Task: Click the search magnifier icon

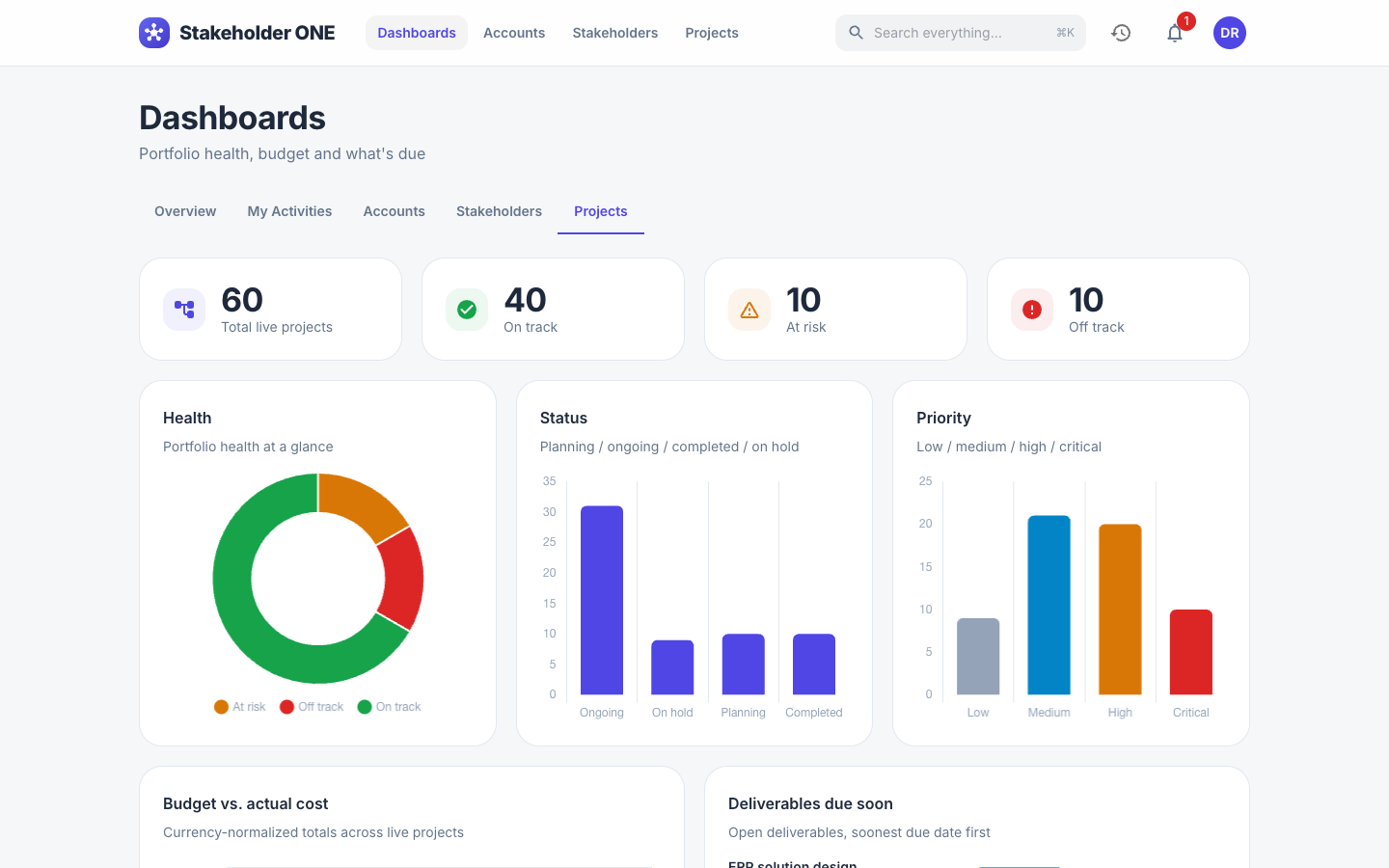Action: pyautogui.click(x=856, y=33)
